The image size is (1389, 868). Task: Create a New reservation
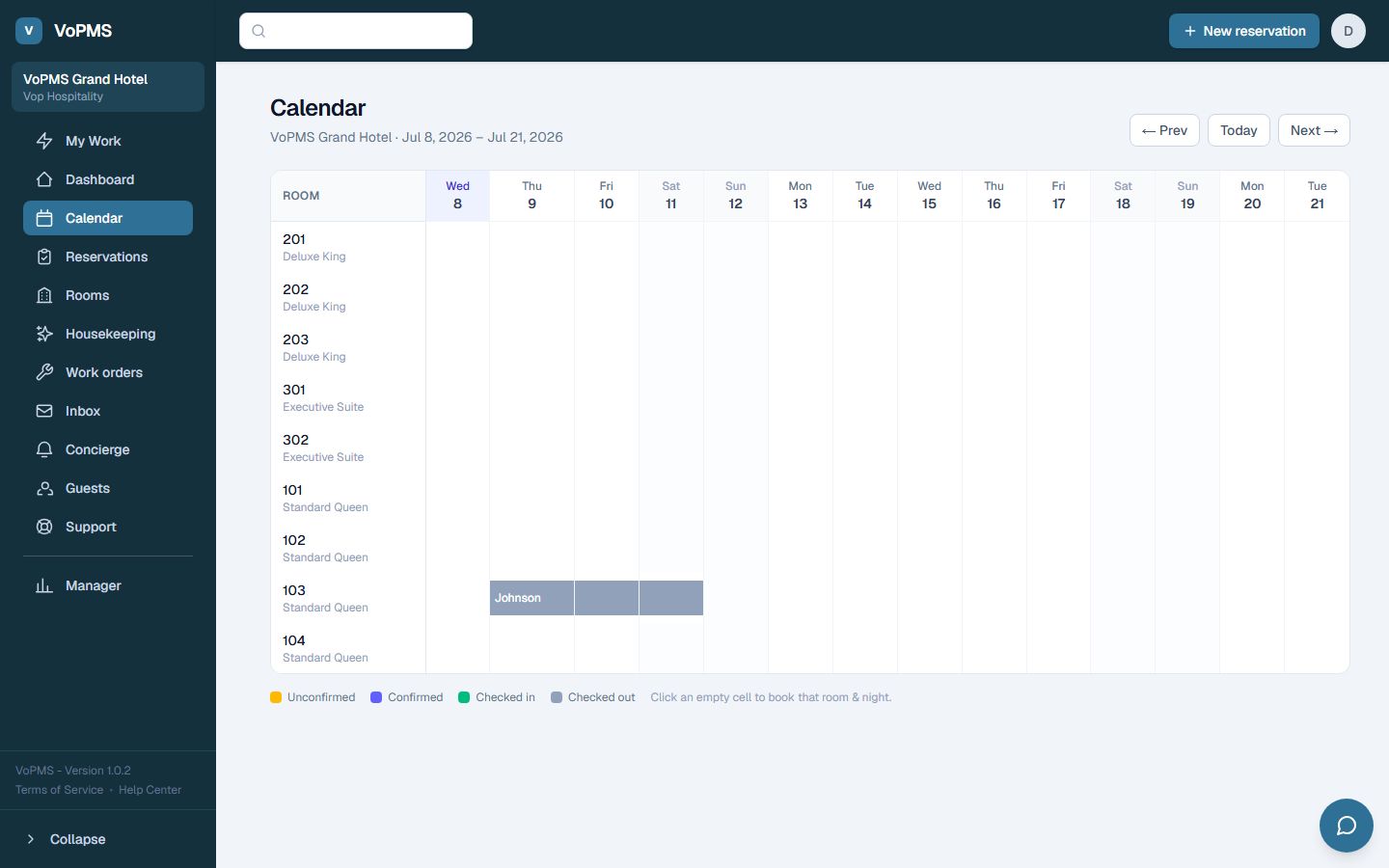[x=1244, y=31]
